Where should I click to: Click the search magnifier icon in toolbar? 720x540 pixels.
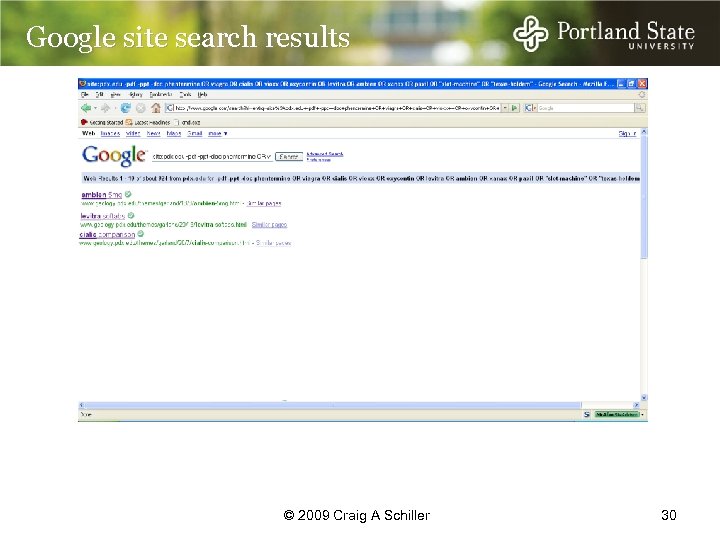tap(639, 108)
